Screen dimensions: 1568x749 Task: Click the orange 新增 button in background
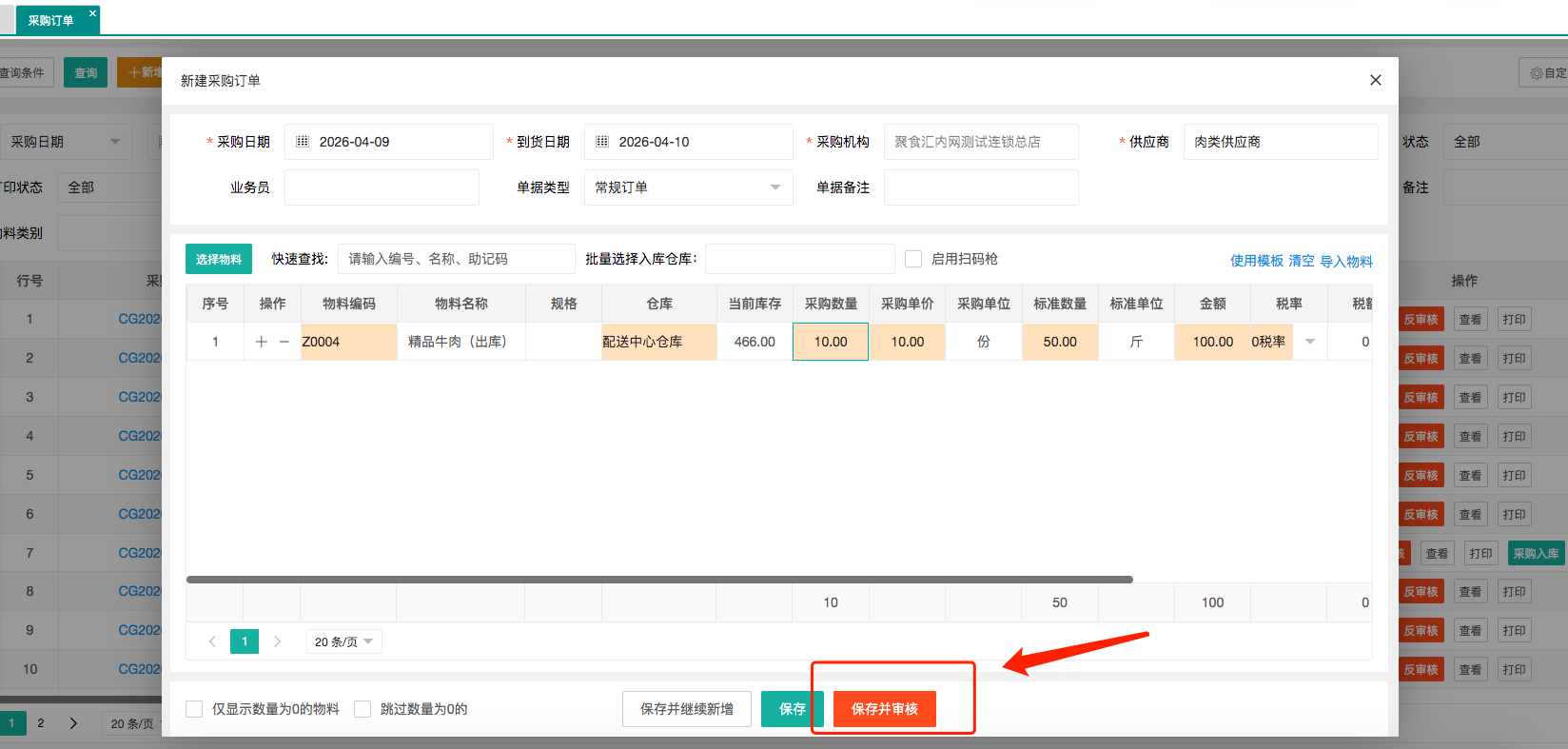[x=140, y=72]
